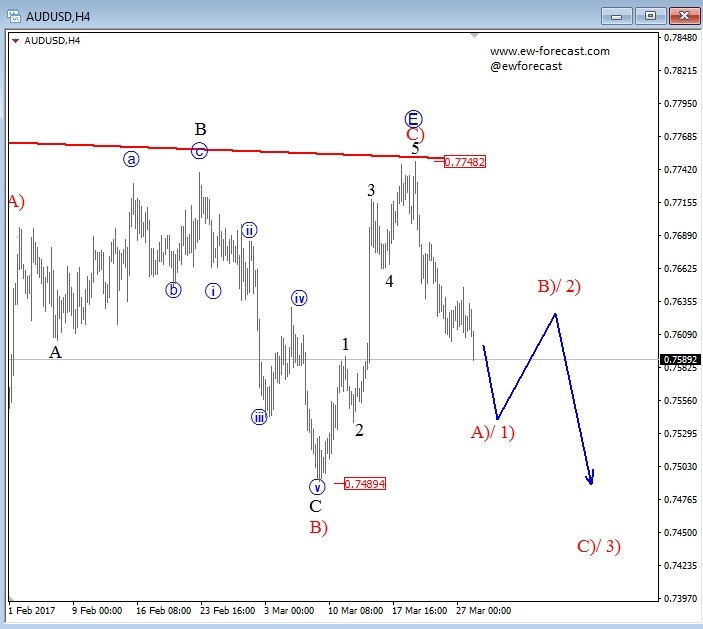The image size is (703, 629).
Task: Click the black wave label A
Action: [x=55, y=352]
